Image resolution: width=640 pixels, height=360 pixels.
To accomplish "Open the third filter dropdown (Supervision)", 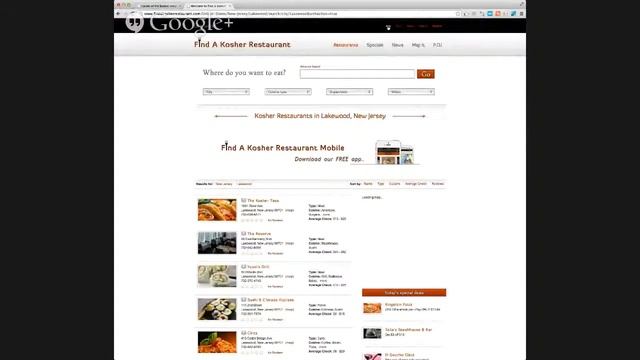I will click(349, 92).
